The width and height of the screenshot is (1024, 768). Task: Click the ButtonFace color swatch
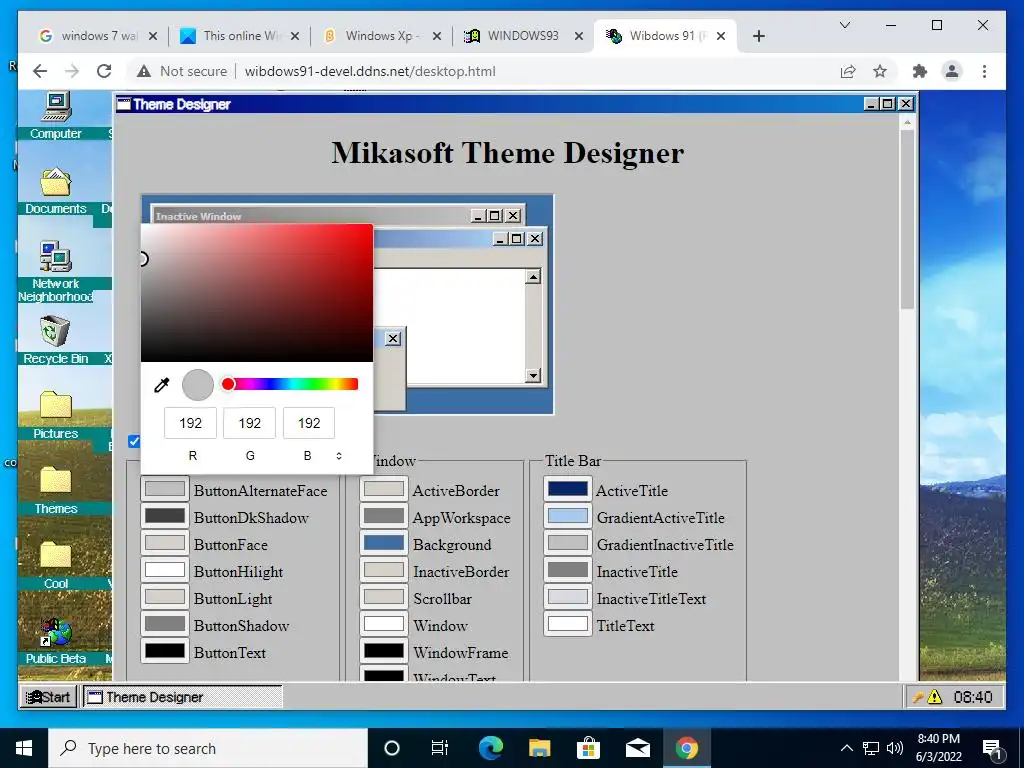[x=165, y=543]
